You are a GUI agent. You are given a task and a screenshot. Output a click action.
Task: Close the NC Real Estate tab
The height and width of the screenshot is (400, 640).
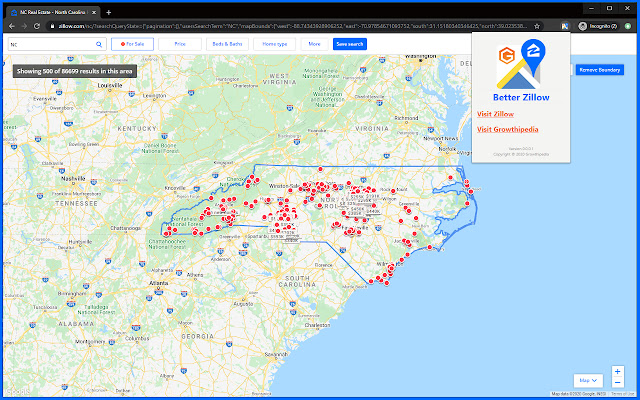[95, 12]
